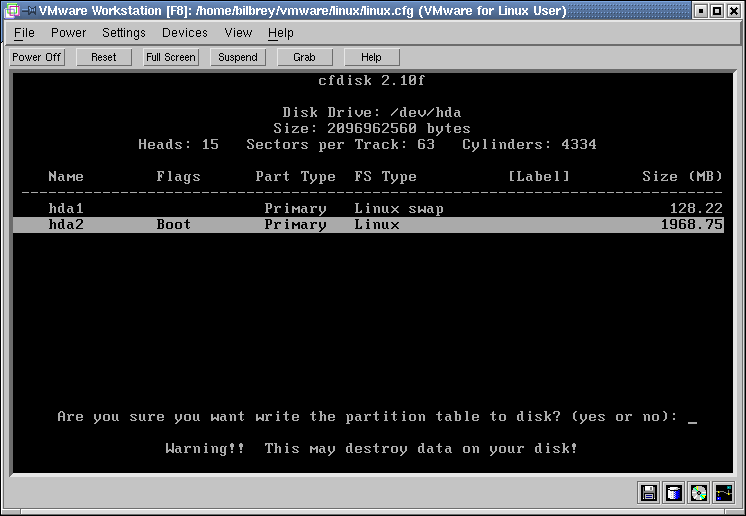Select the highlighted hda2 Boot partition row
The image size is (746, 516).
(x=368, y=225)
